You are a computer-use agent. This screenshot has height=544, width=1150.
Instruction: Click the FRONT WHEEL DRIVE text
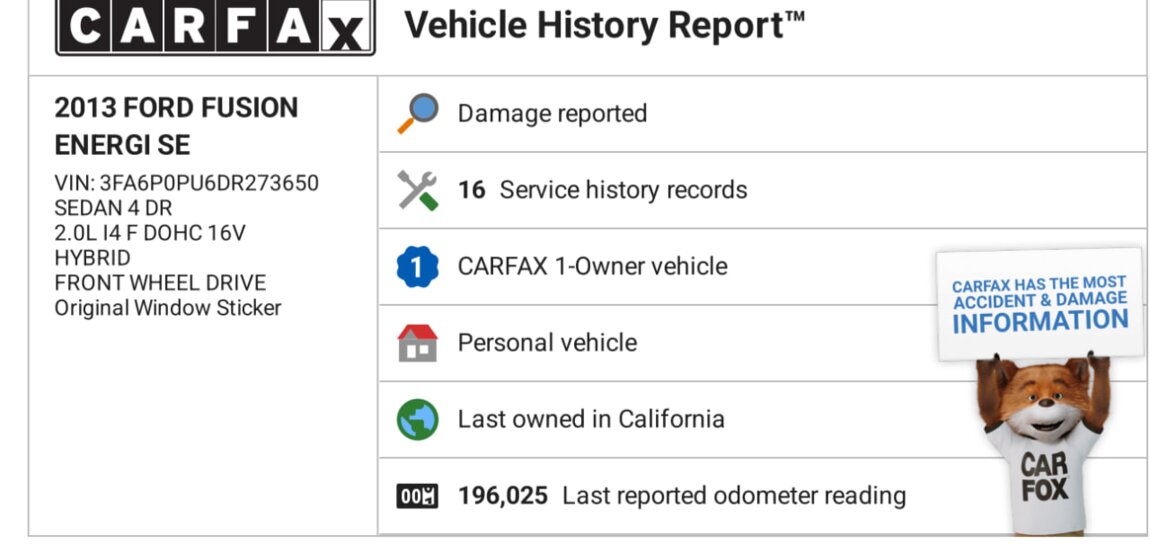click(160, 283)
